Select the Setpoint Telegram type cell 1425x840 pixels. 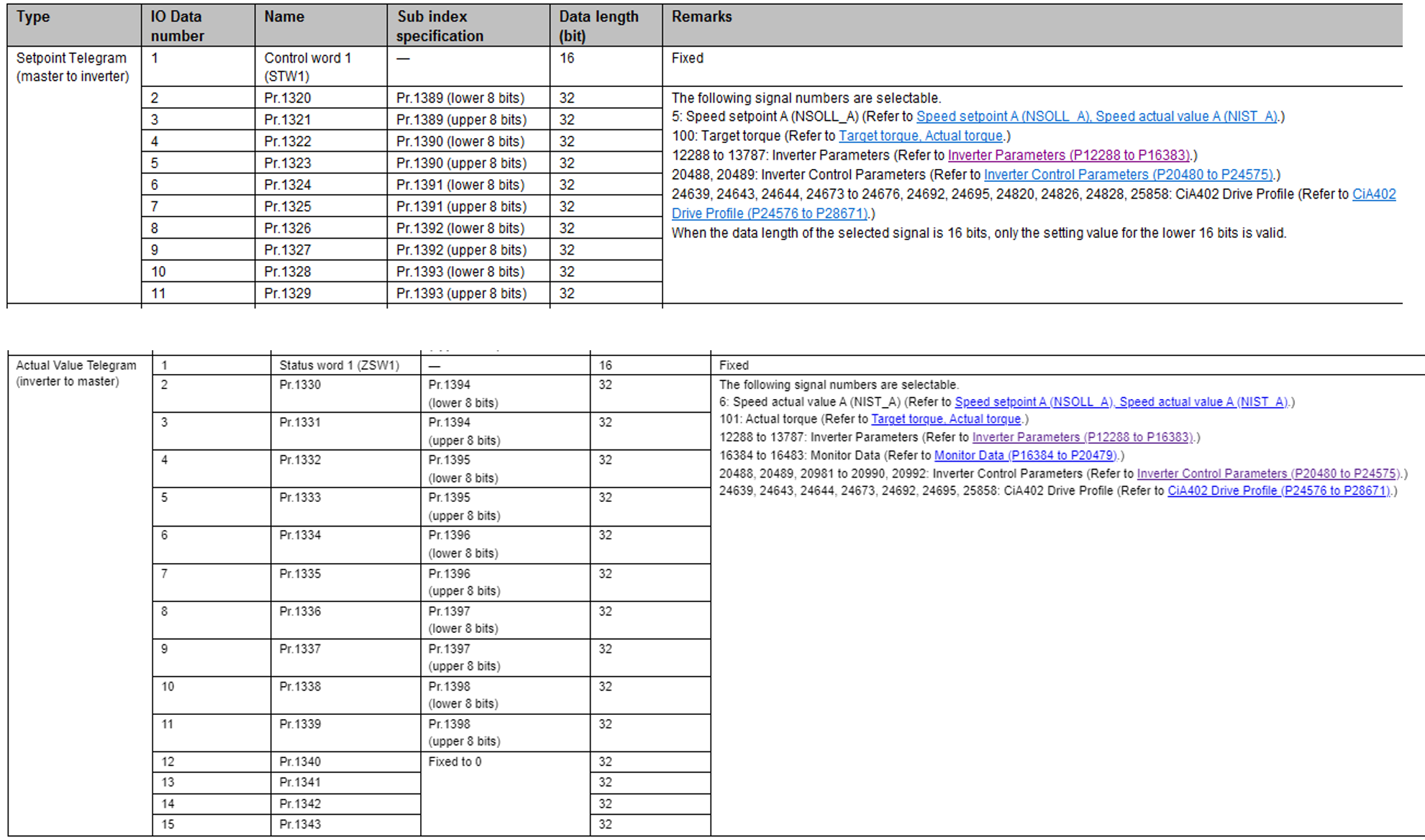(x=74, y=175)
